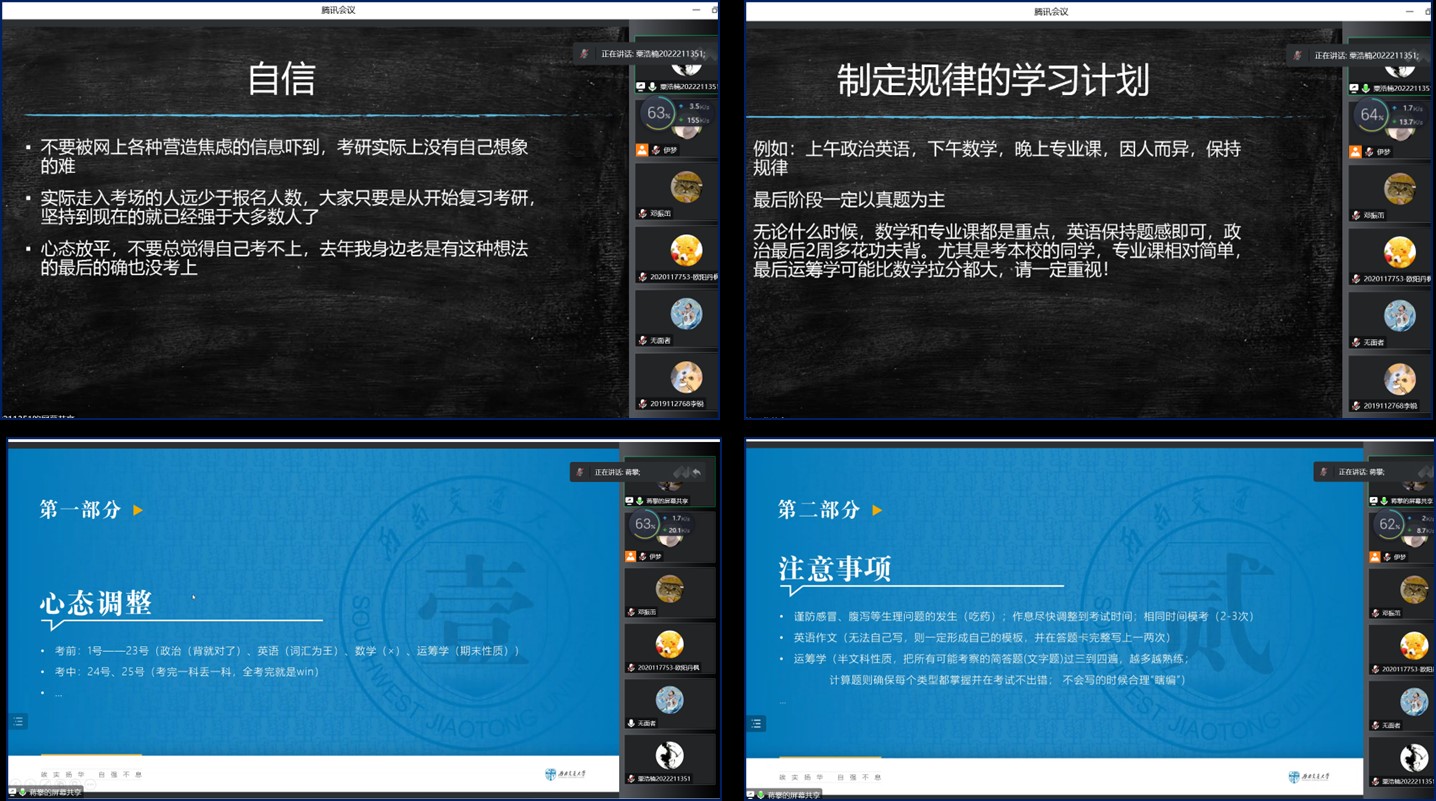The height and width of the screenshot is (801, 1436).
Task: Toggle 无面者 microphone icon in 心态调整 window
Action: (630, 723)
